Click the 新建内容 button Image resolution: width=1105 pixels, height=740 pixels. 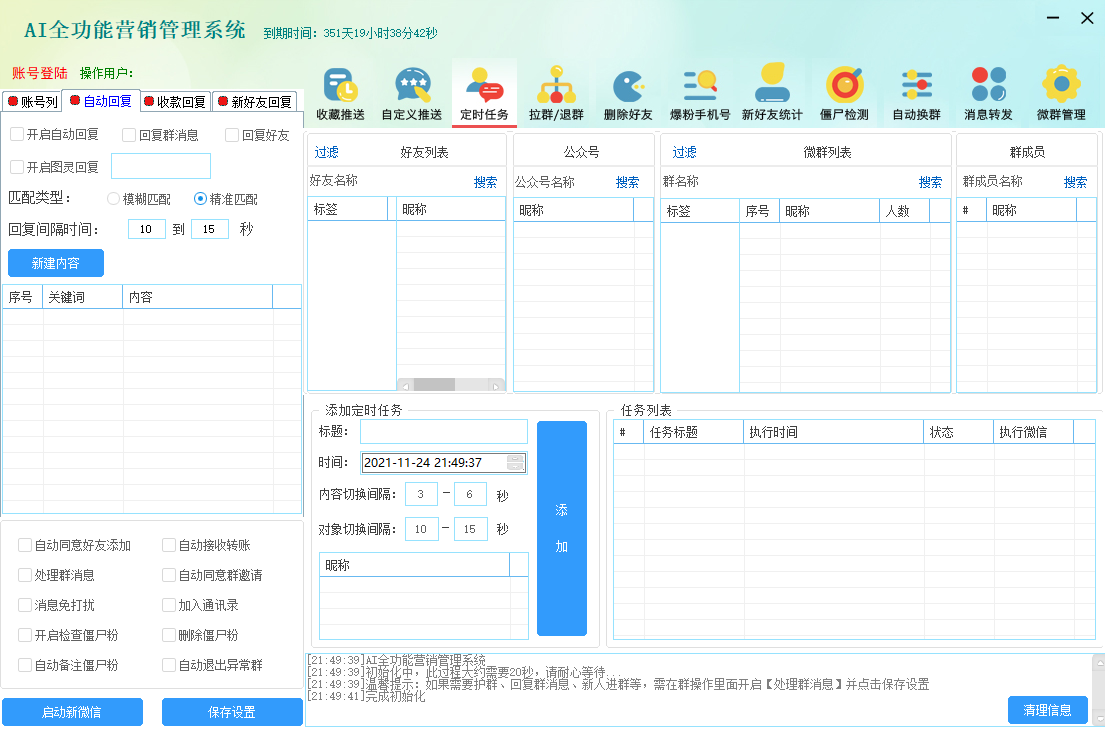click(x=56, y=263)
